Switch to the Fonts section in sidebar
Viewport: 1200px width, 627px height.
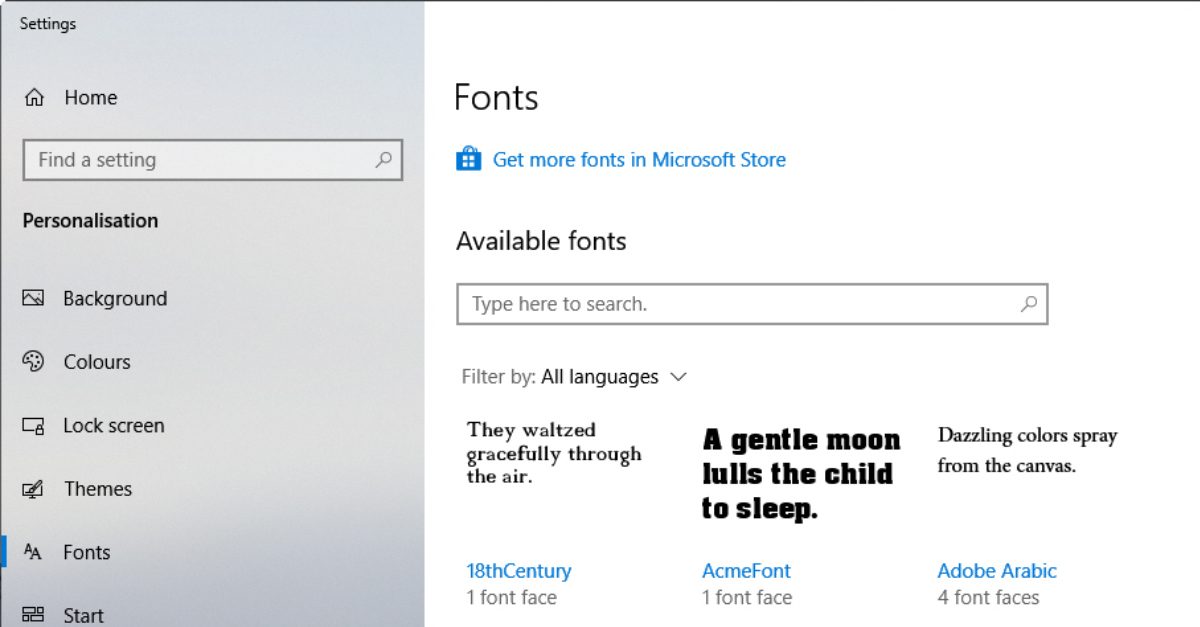tap(87, 552)
